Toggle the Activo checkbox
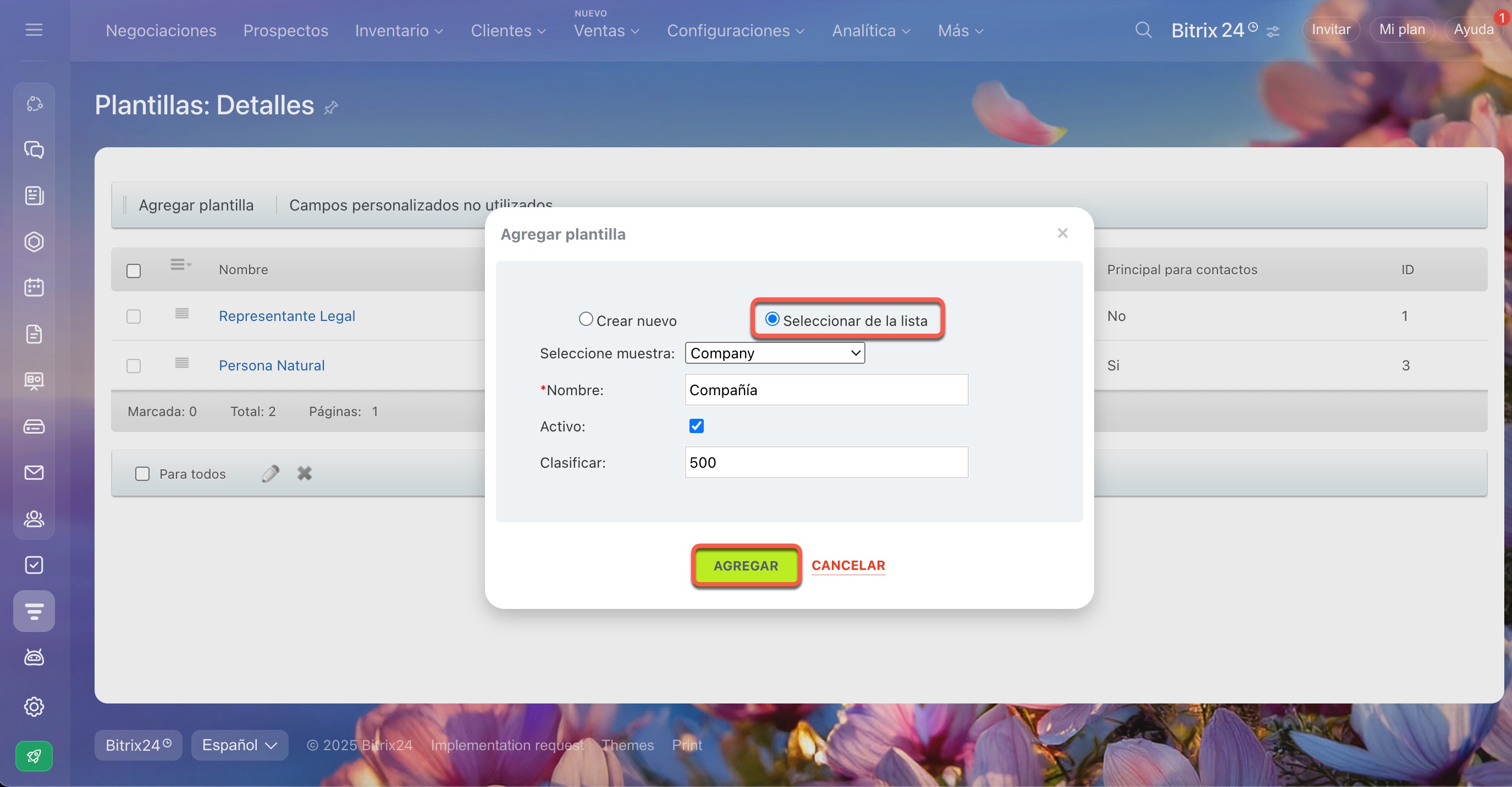The image size is (1512, 787). (x=696, y=425)
